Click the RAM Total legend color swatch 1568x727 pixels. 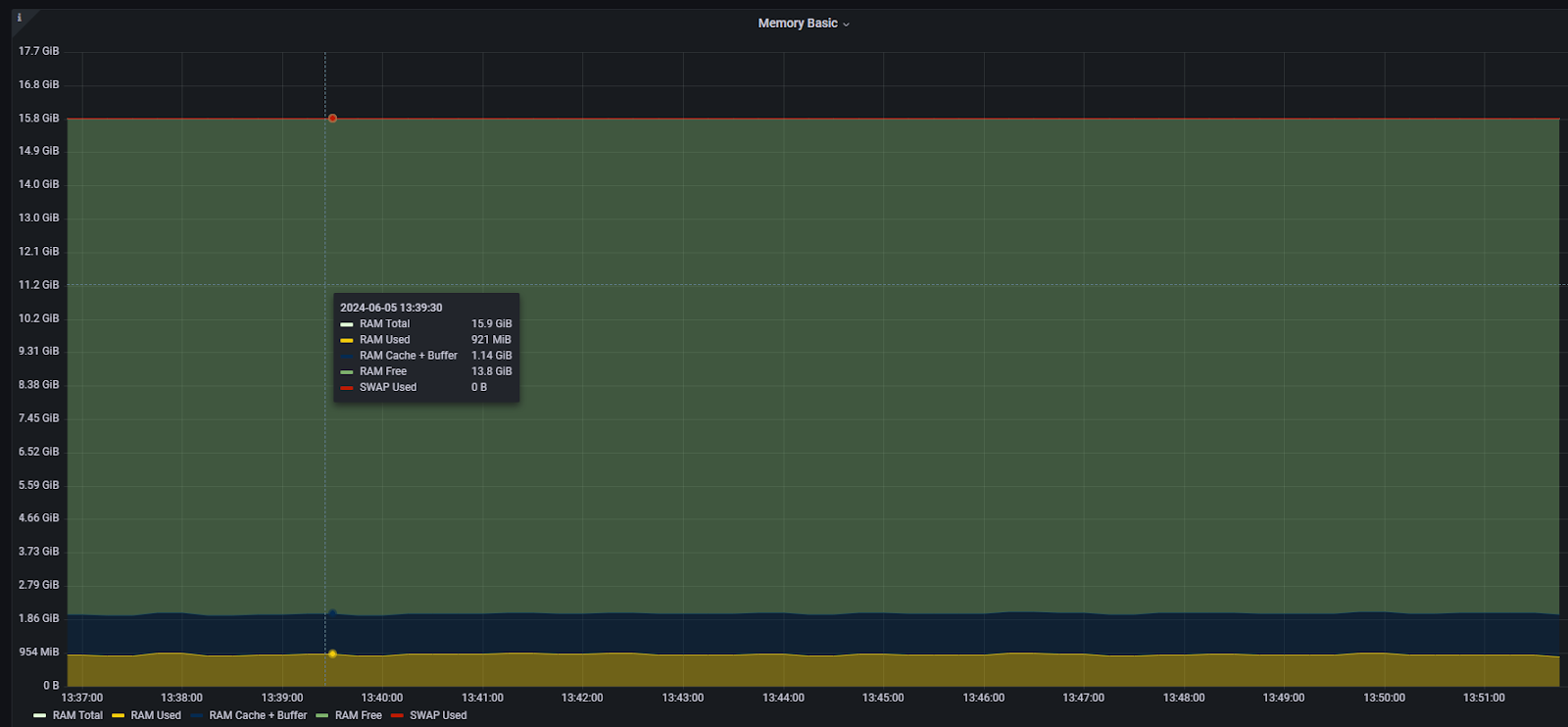pos(39,715)
